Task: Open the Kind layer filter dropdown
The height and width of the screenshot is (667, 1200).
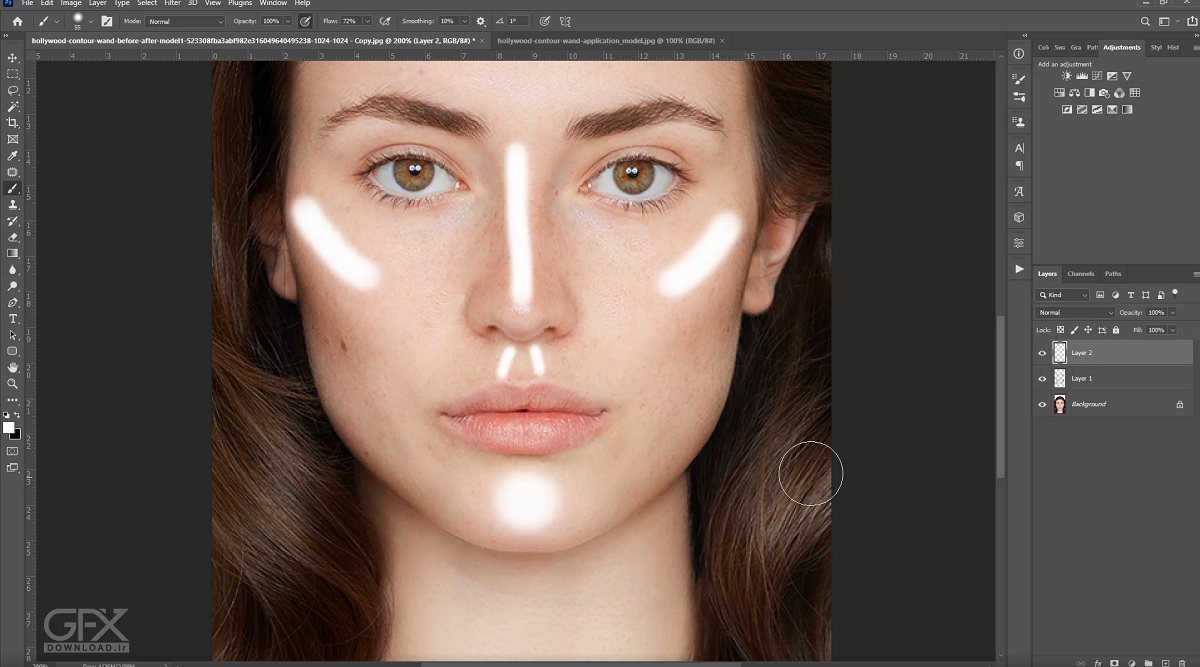Action: click(x=1064, y=295)
